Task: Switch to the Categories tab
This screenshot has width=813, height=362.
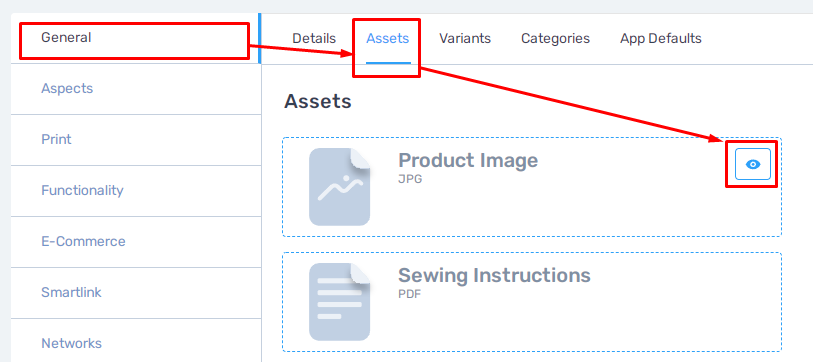Action: click(555, 39)
